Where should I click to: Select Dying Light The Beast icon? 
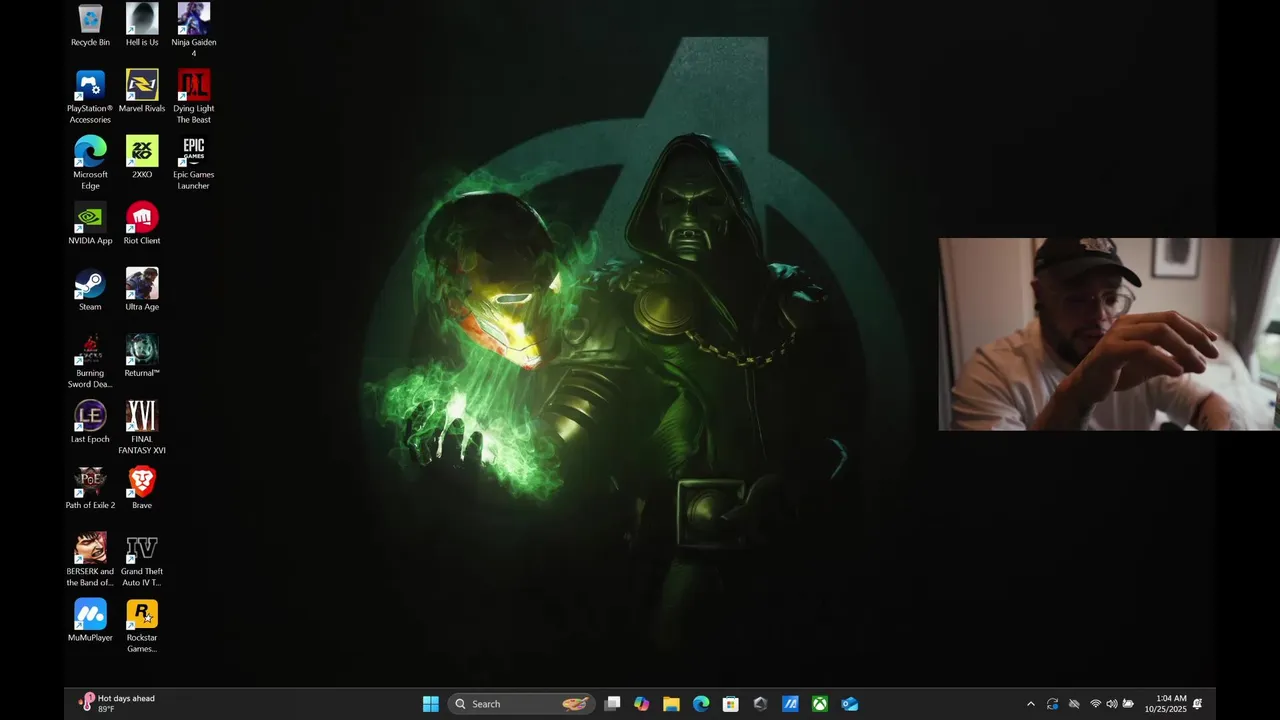[194, 96]
